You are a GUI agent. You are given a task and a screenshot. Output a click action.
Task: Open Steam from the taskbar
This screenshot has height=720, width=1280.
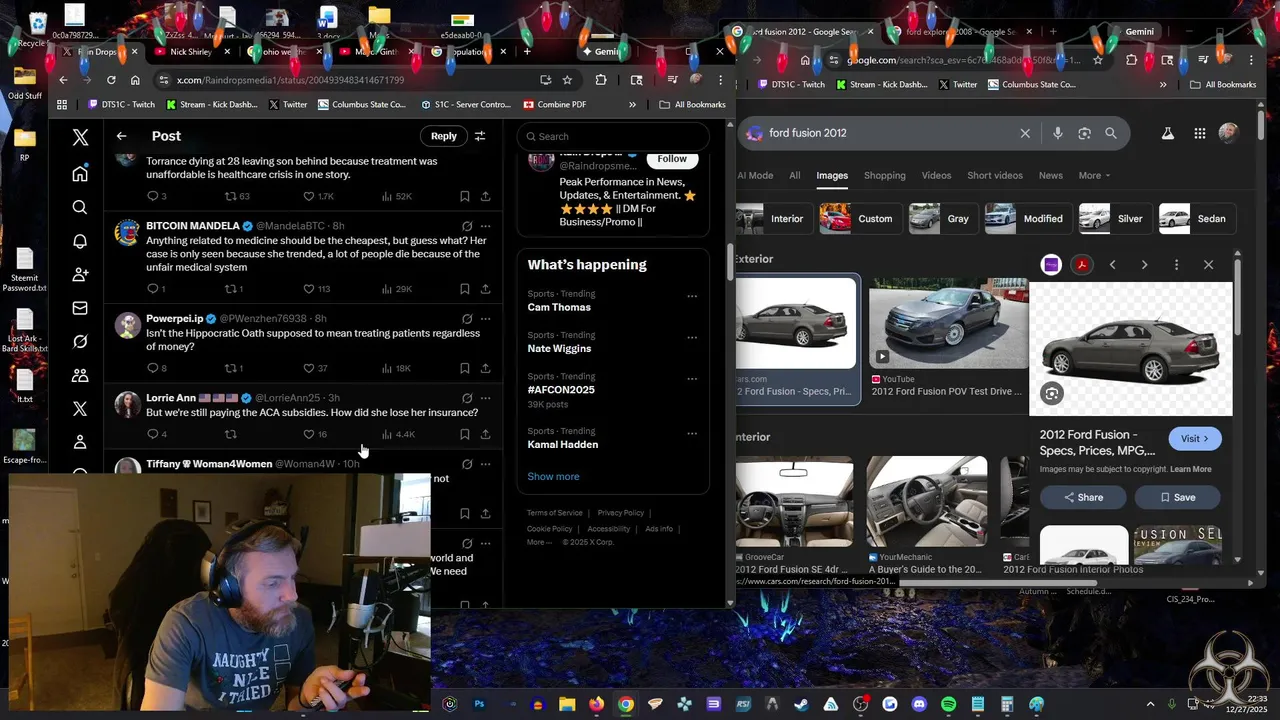[801, 704]
